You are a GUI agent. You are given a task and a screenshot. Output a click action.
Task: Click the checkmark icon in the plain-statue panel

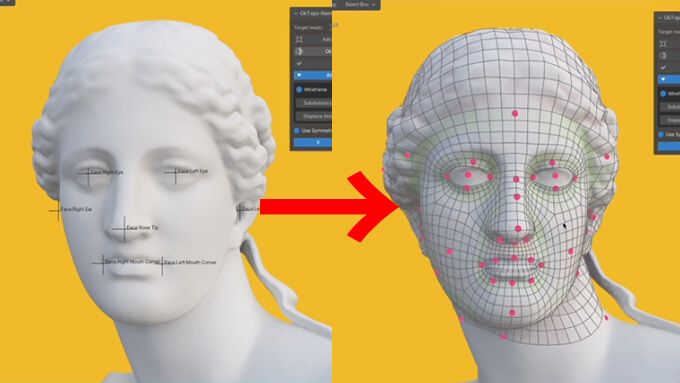click(299, 63)
